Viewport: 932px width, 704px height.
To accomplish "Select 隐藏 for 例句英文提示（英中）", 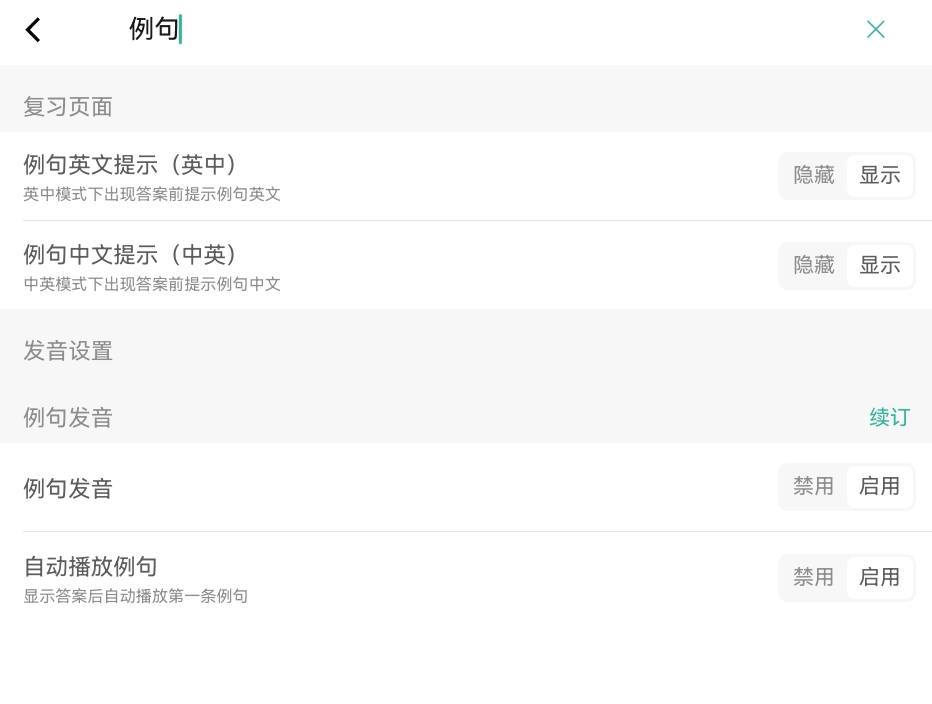I will pos(813,176).
